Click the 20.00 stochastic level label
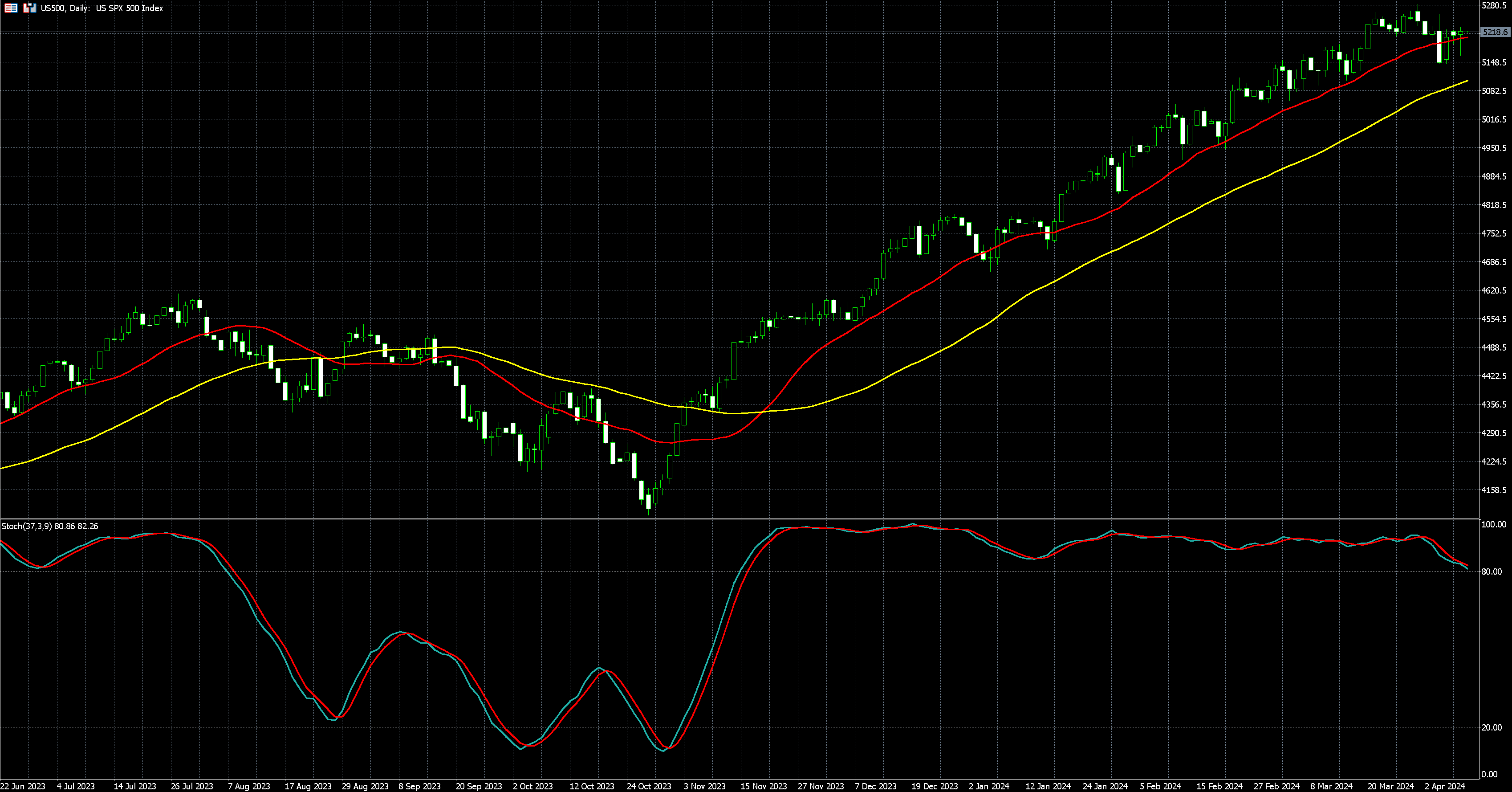Screen dimensions: 1512x792 pyautogui.click(x=1492, y=727)
